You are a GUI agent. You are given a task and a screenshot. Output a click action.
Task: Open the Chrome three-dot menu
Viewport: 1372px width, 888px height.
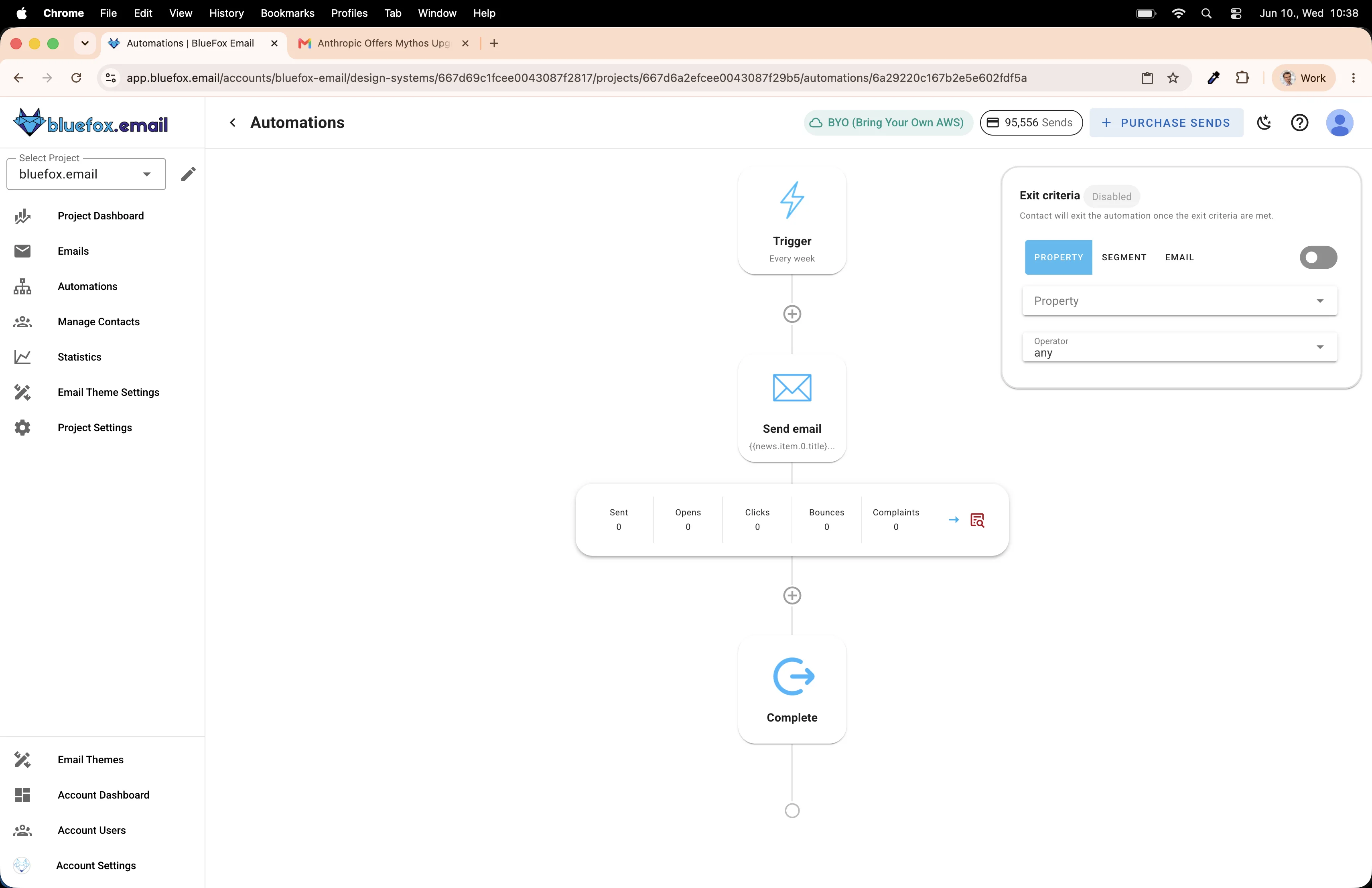tap(1353, 78)
